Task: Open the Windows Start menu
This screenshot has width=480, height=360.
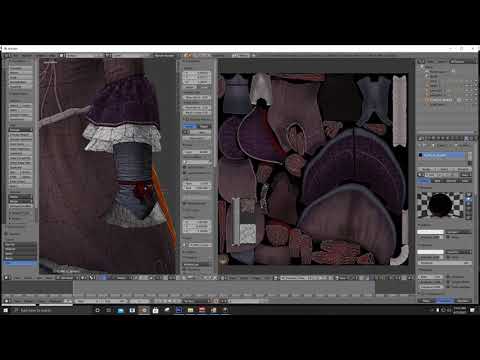Action: pos(5,310)
